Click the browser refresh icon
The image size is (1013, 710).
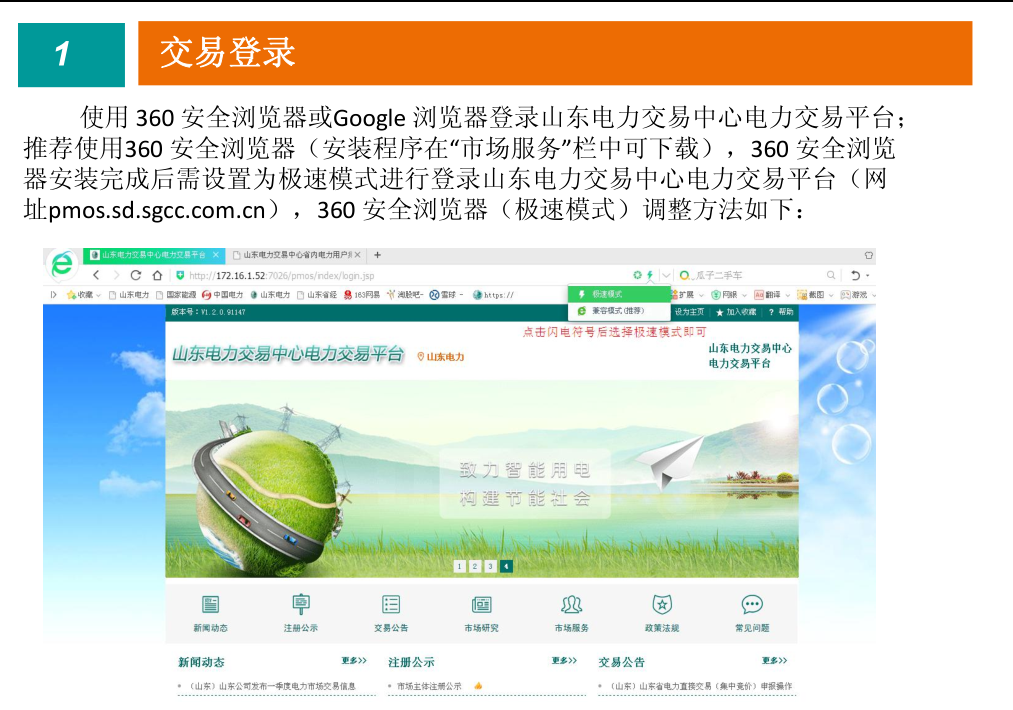coord(136,275)
